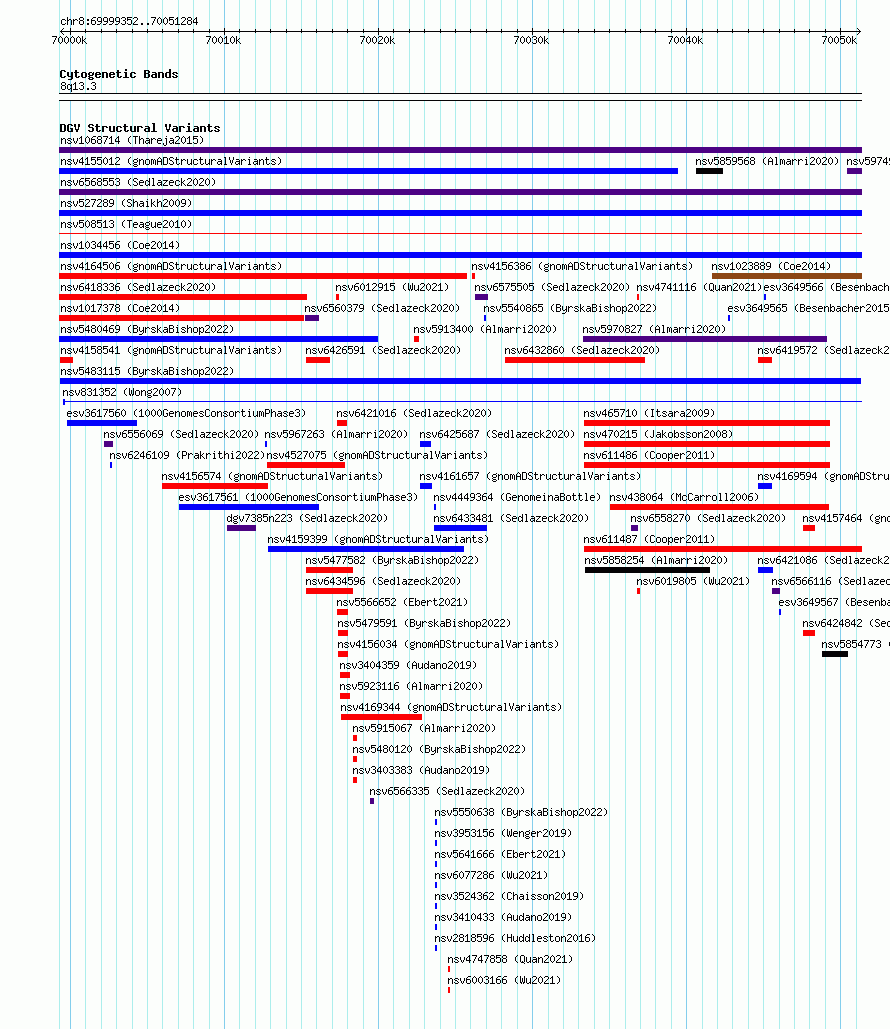This screenshot has width=890, height=1029.
Task: Click nsv6246109 (Prakrithi2022) label
Action: pyautogui.click(x=187, y=455)
